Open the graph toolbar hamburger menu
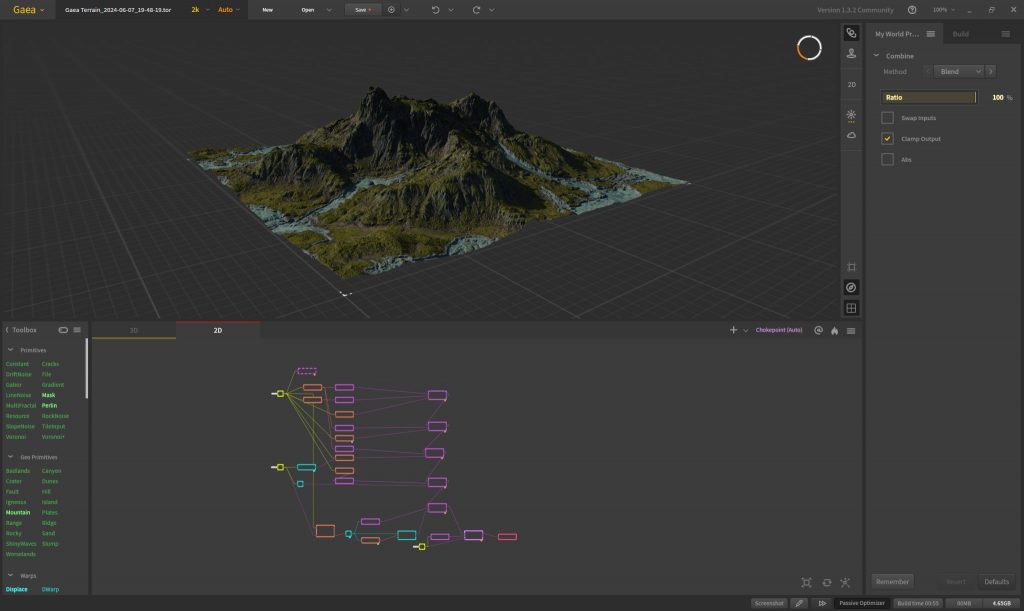The height and width of the screenshot is (611, 1024). (851, 331)
